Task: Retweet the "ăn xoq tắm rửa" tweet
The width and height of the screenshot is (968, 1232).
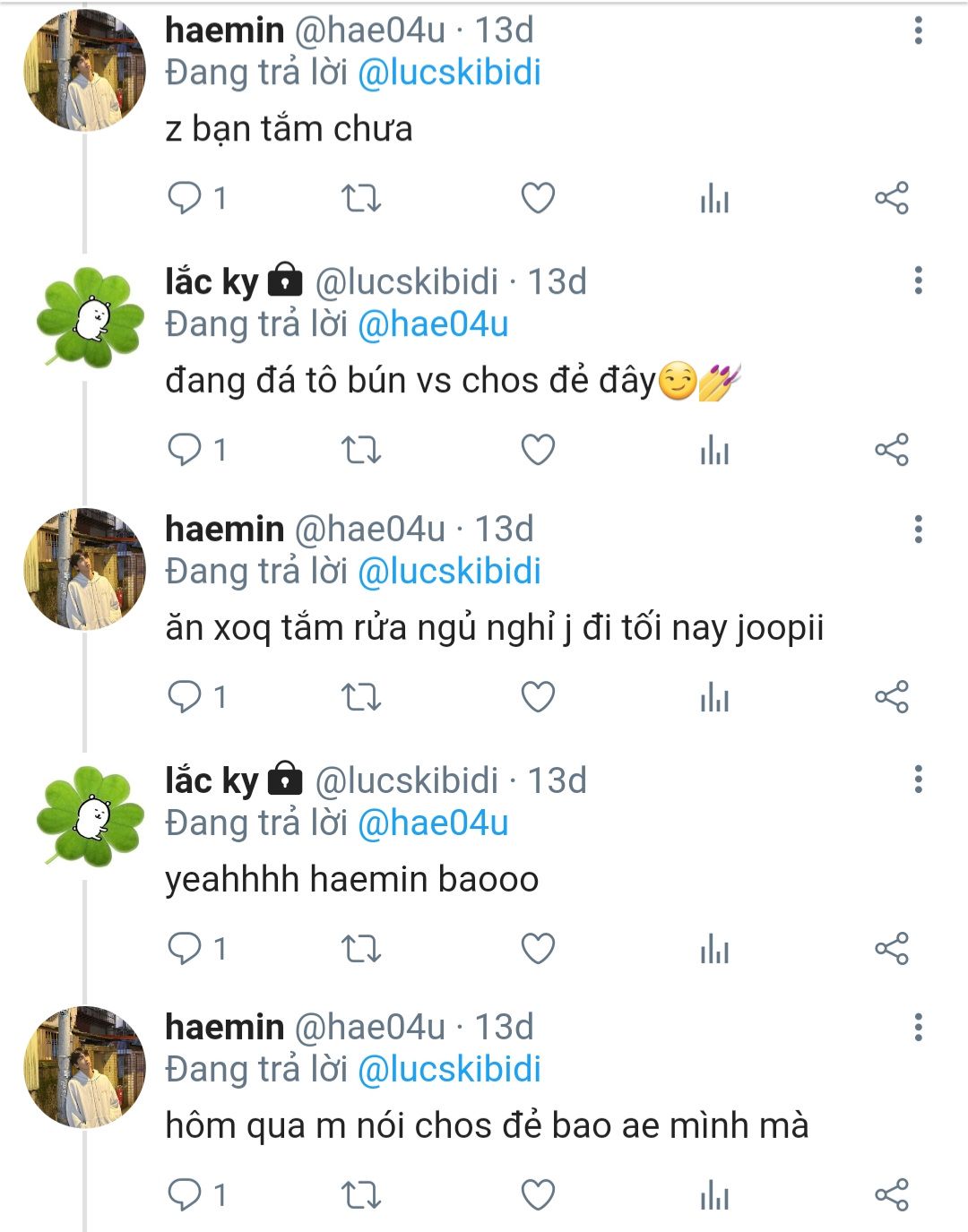Action: click(361, 697)
